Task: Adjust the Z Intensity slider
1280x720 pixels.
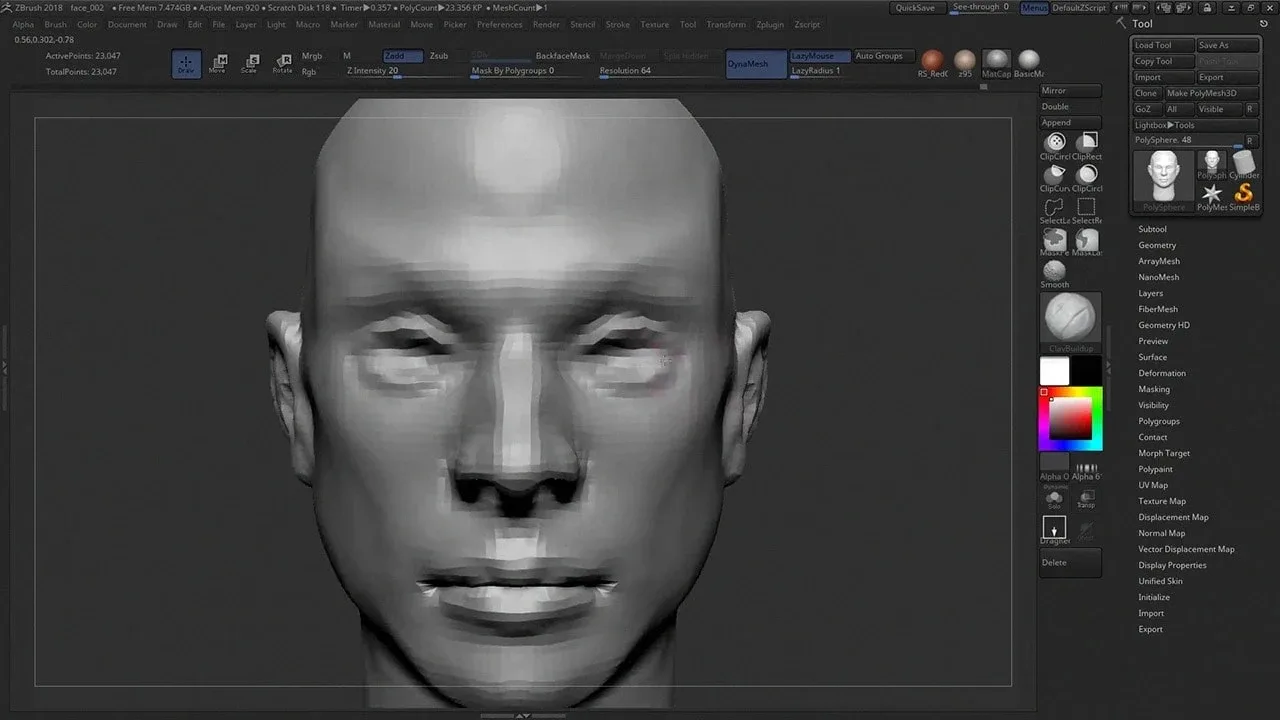Action: click(x=402, y=72)
